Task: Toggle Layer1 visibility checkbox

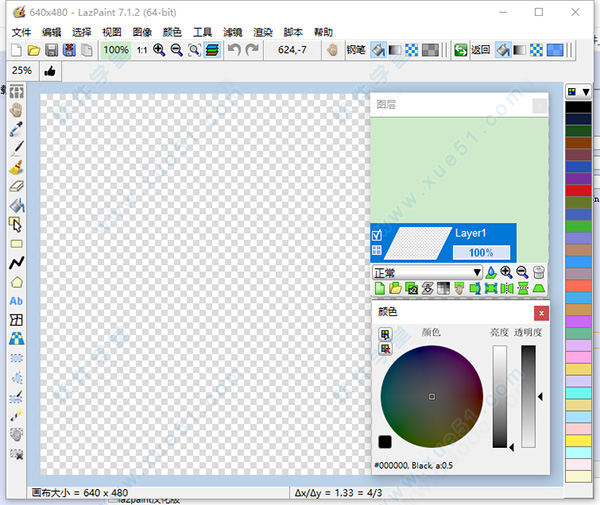Action: point(377,235)
